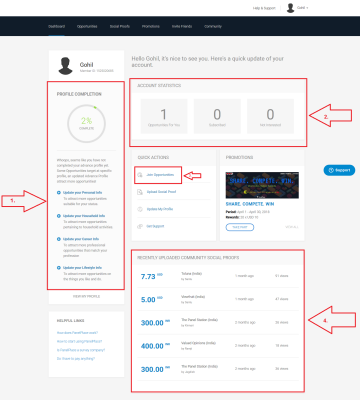This screenshot has width=360, height=400.
Task: Click View All in the Promotions panel
Action: (292, 227)
